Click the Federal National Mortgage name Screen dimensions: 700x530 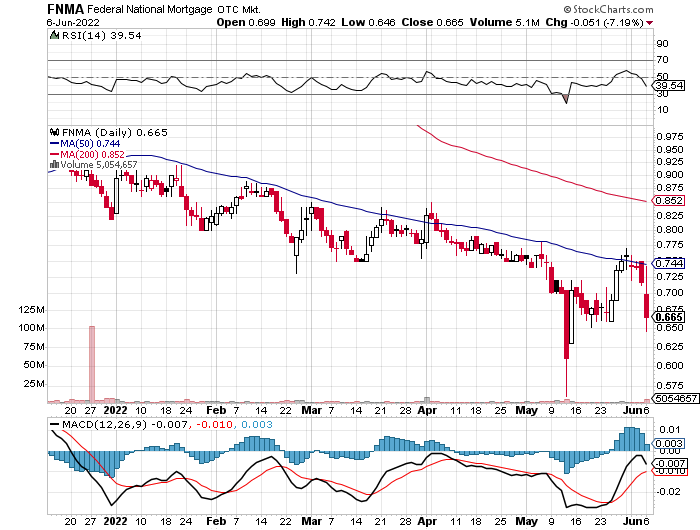pos(150,9)
